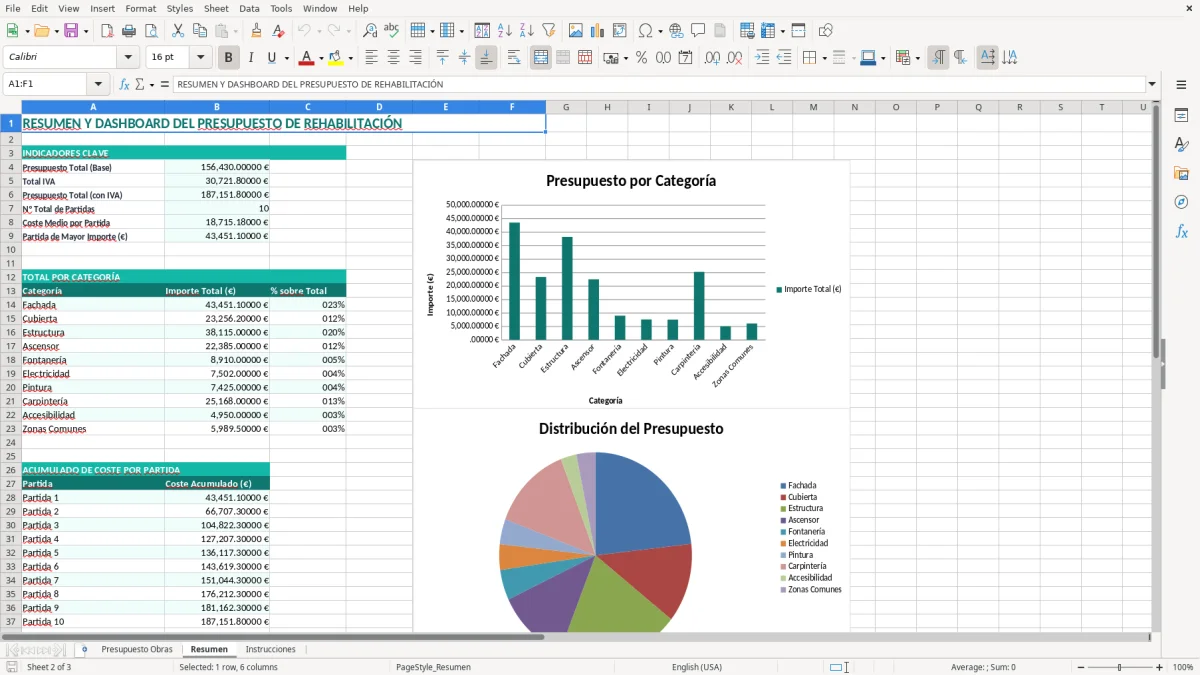This screenshot has width=1200, height=675.
Task: Toggle Left-To-Right text direction
Action: tap(938, 58)
